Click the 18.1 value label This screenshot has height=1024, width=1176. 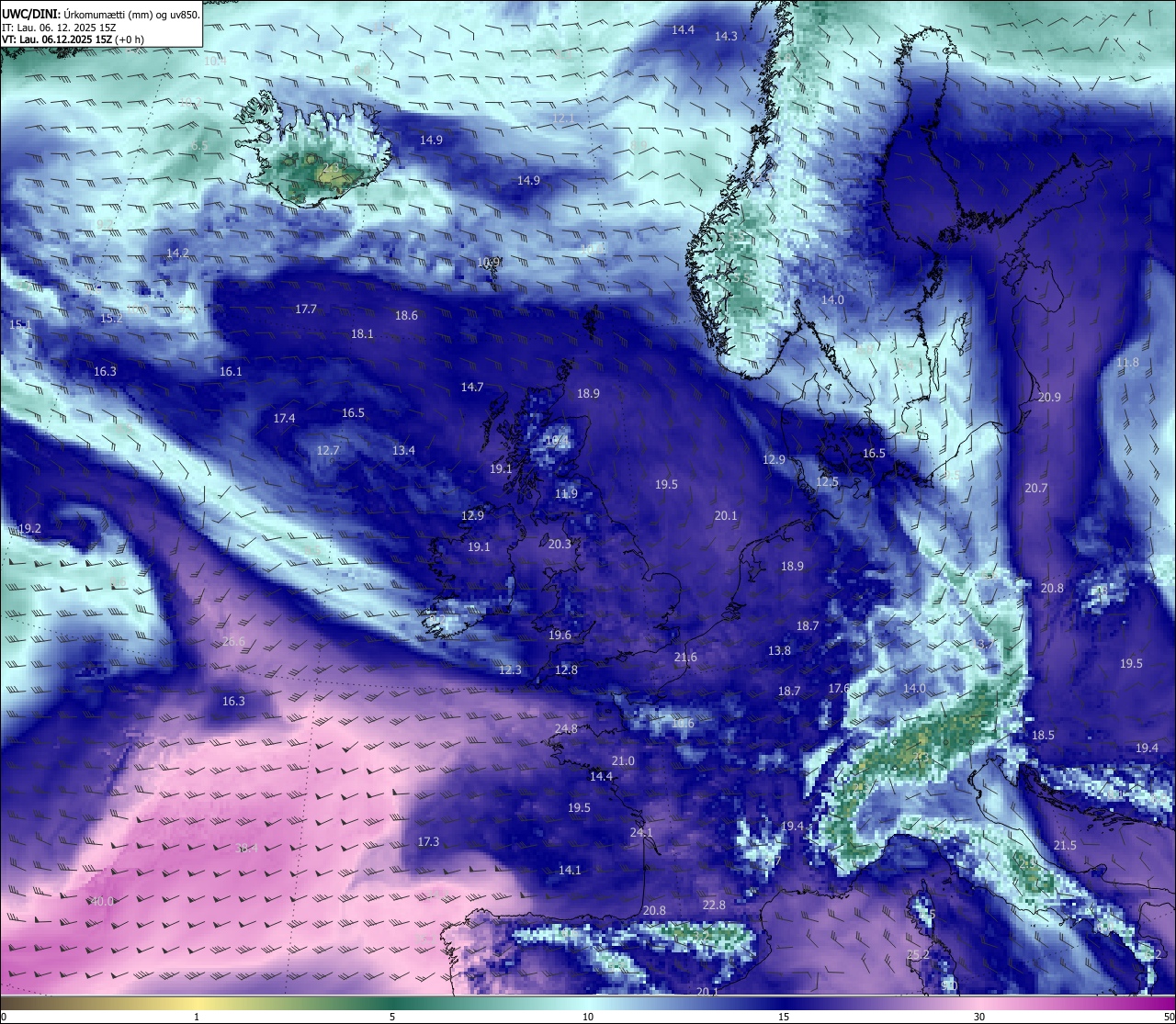pyautogui.click(x=362, y=333)
